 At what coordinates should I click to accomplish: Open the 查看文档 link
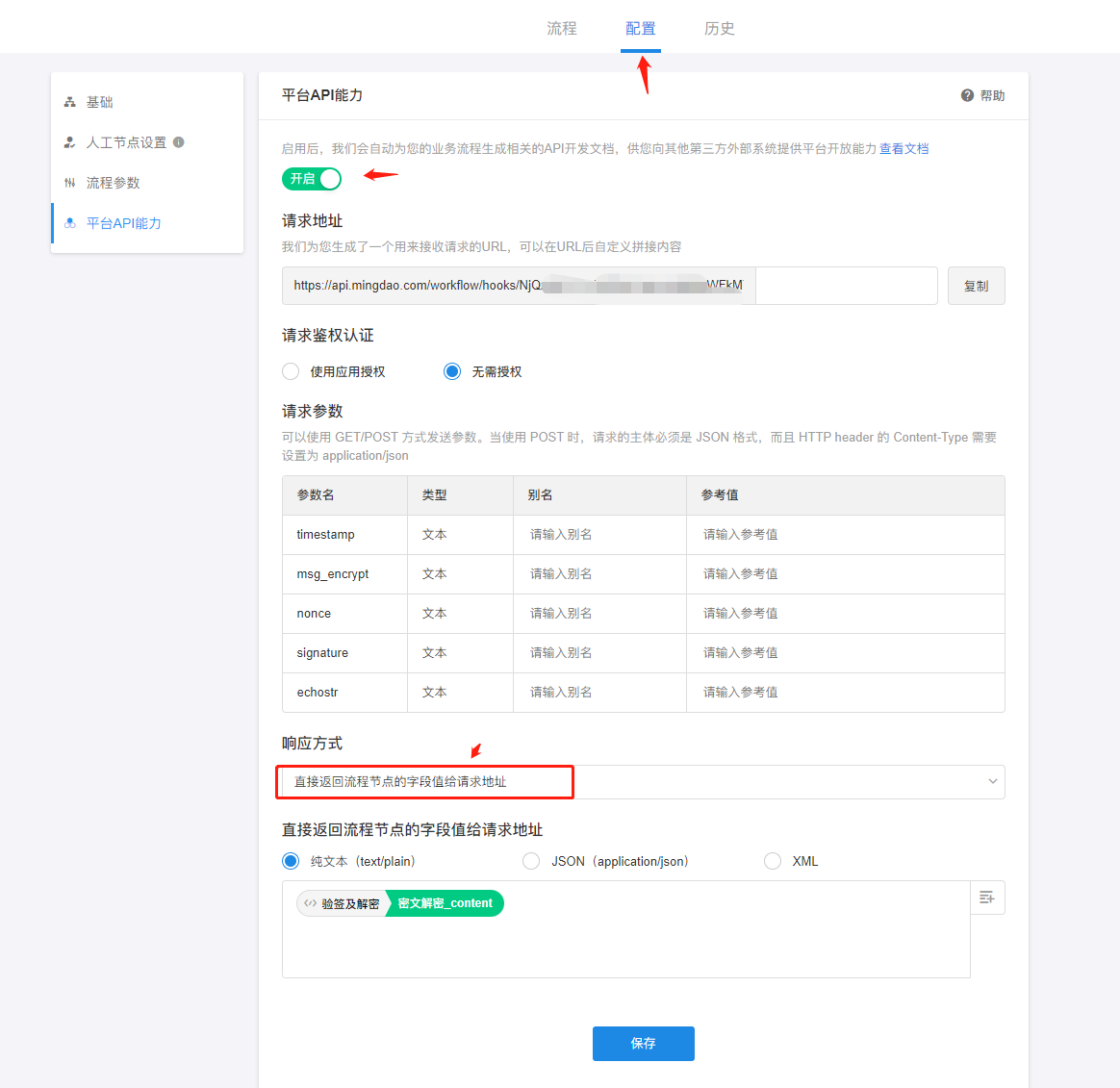click(904, 149)
